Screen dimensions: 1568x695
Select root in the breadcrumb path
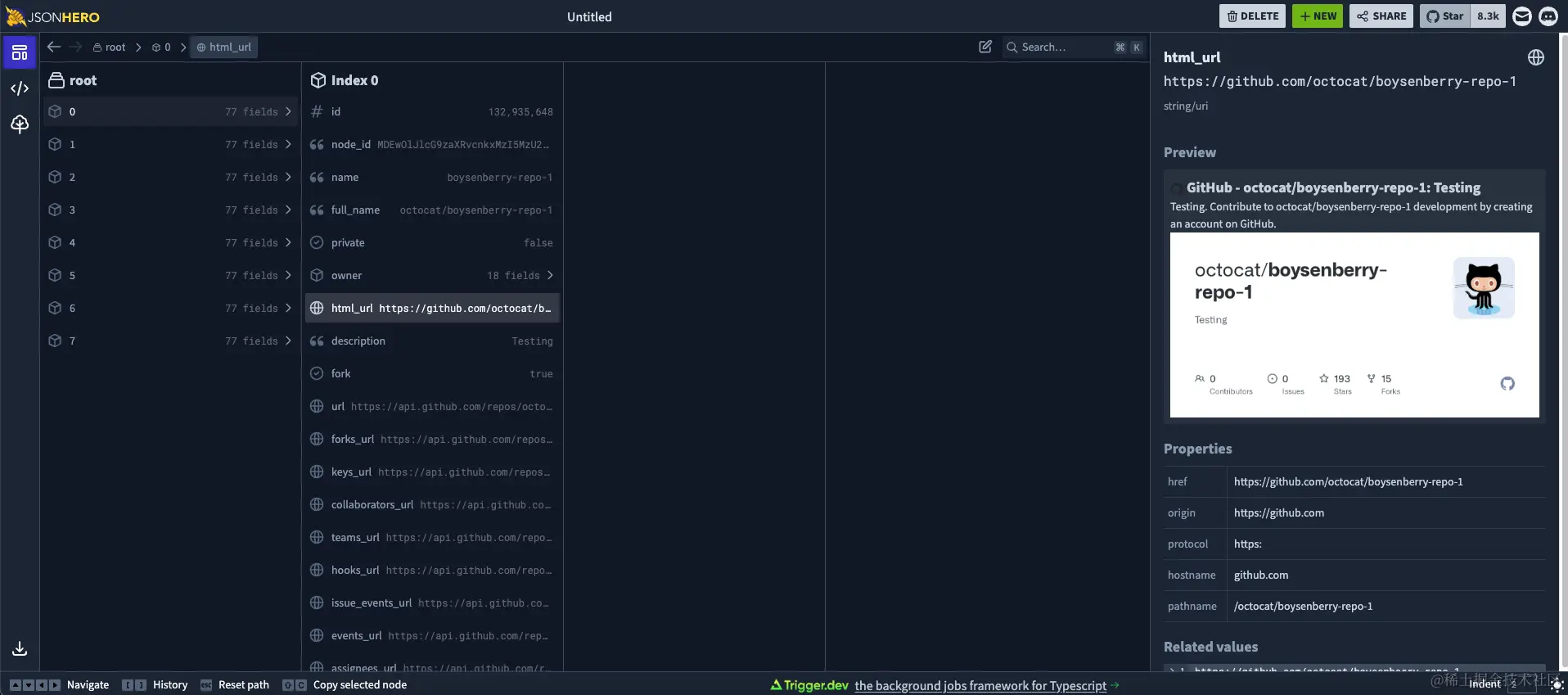[x=110, y=47]
